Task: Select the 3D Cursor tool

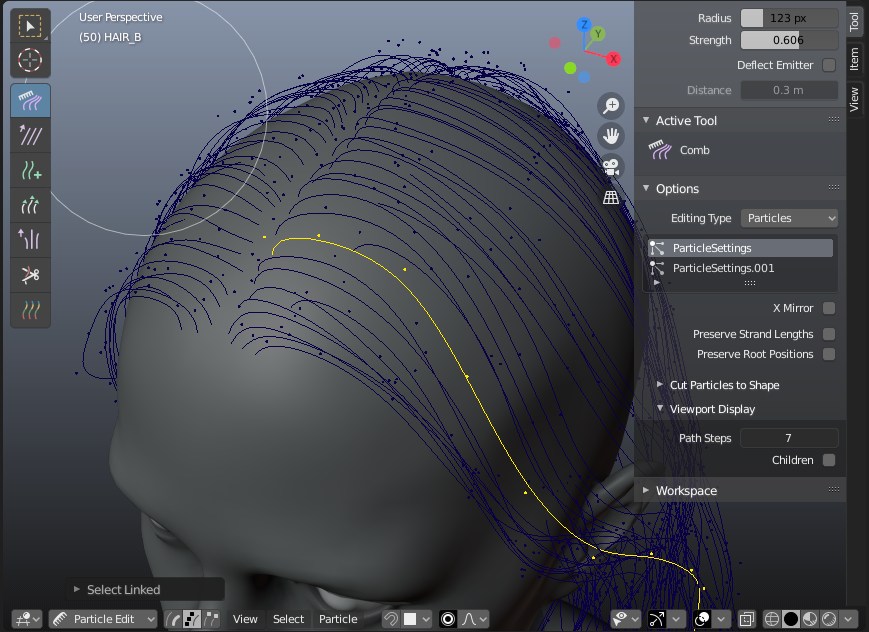Action: coord(30,60)
